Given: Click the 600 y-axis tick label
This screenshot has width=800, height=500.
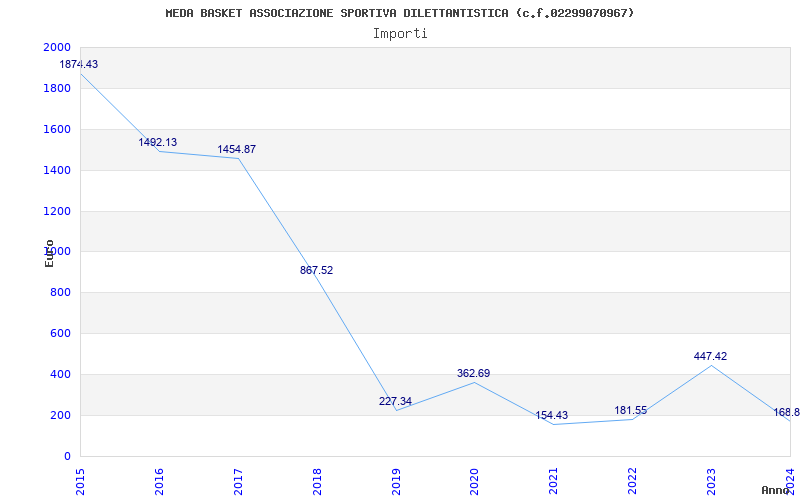Looking at the screenshot, I should [x=60, y=334].
